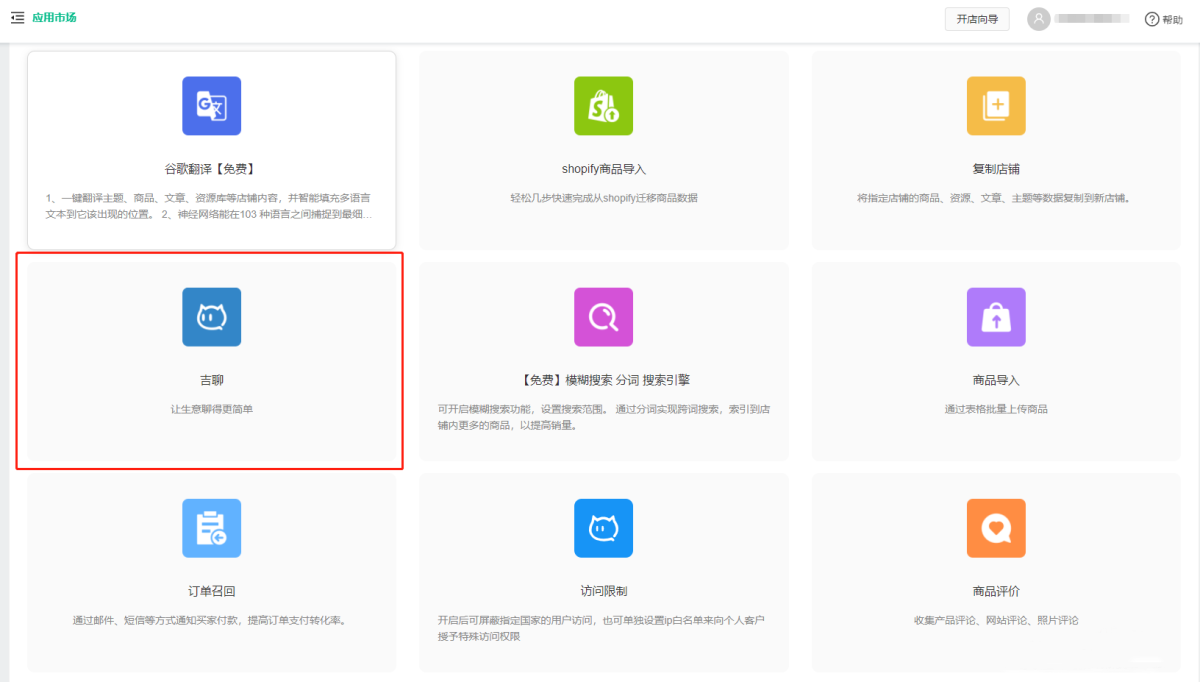Select the access restriction app icon
Viewport: 1200px width, 682px height.
click(603, 528)
